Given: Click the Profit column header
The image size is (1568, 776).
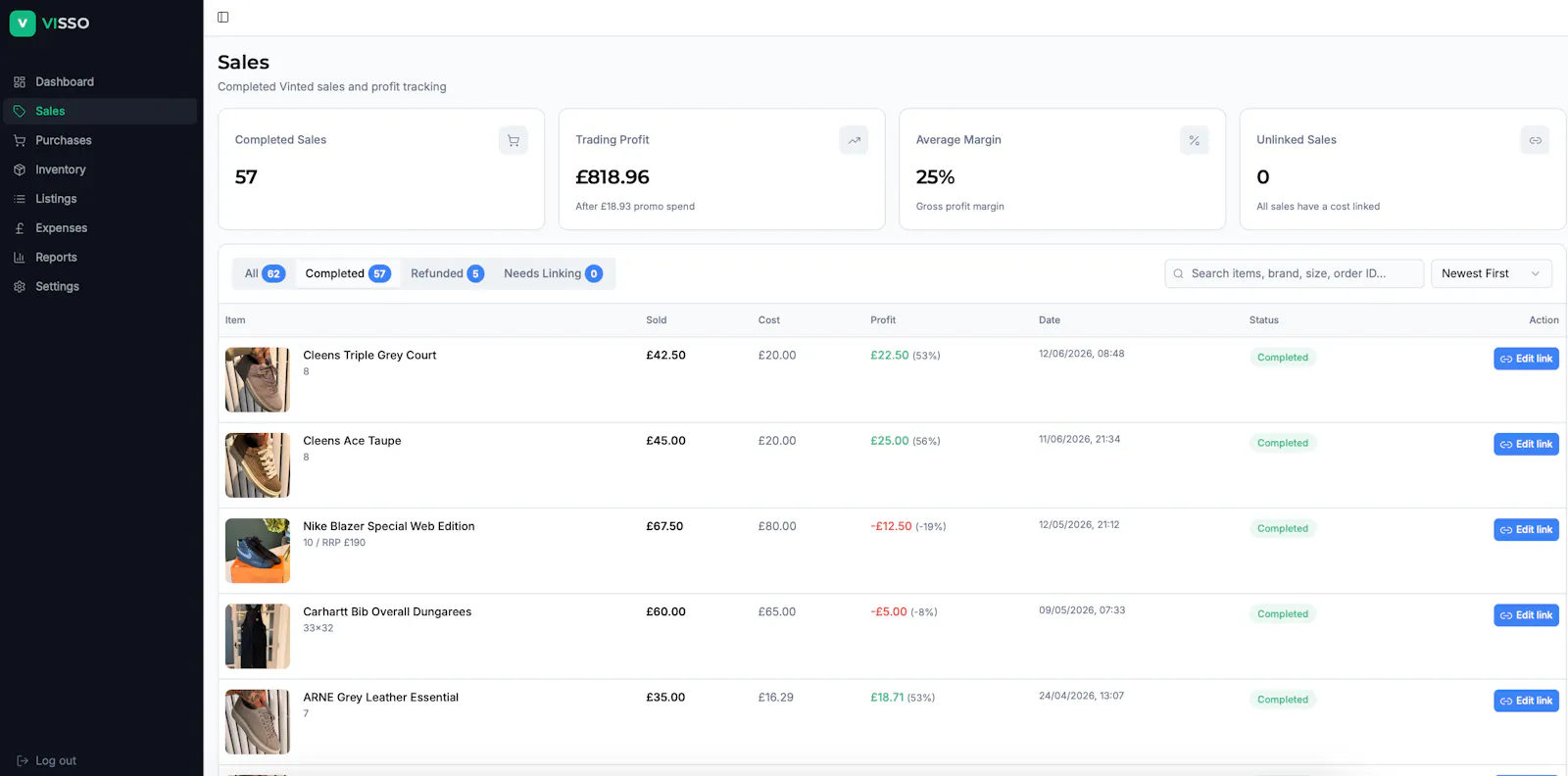Looking at the screenshot, I should pyautogui.click(x=883, y=320).
